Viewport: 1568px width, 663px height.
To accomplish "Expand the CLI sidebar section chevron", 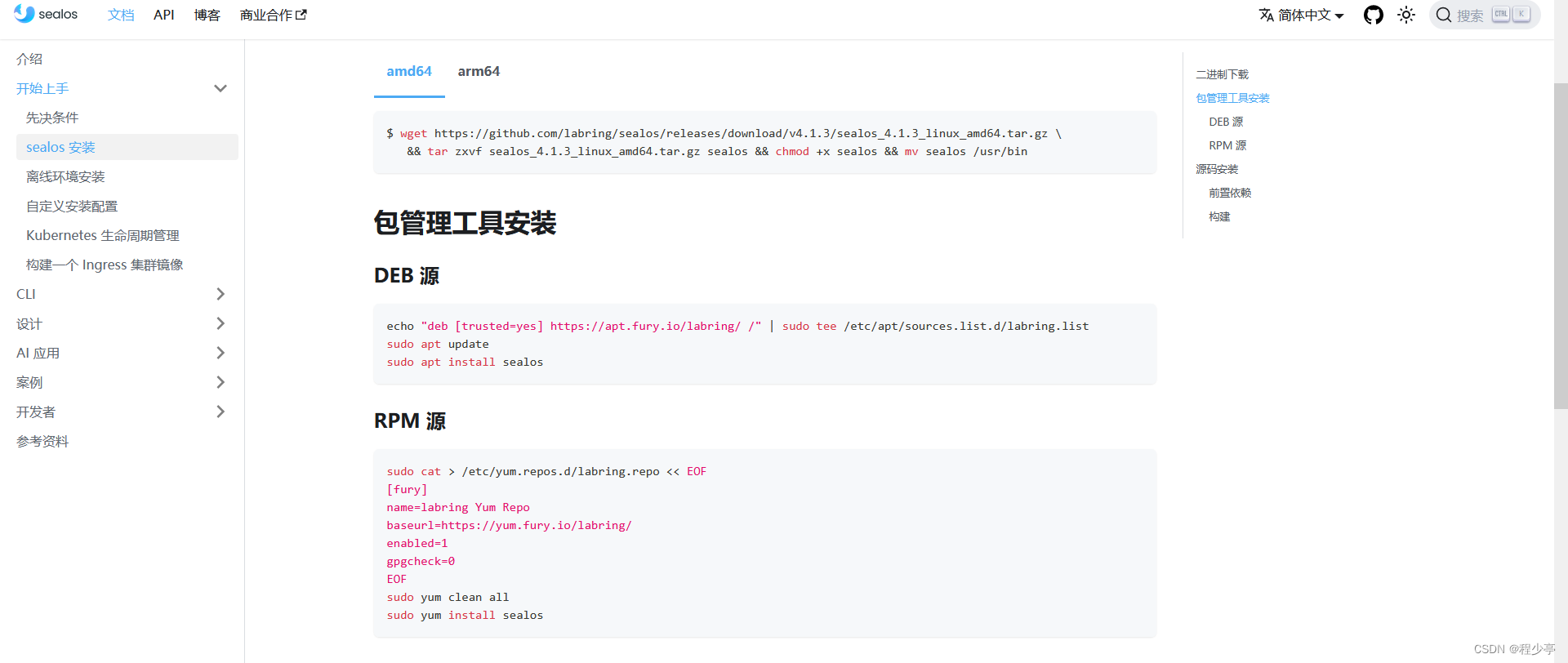I will click(220, 294).
